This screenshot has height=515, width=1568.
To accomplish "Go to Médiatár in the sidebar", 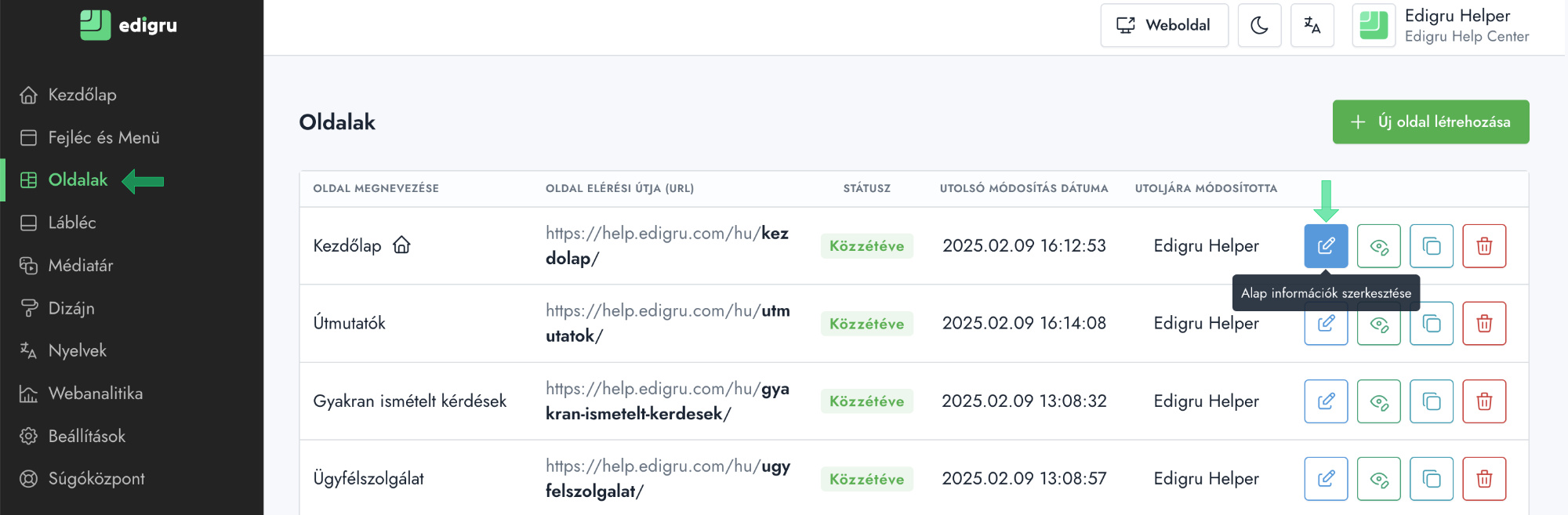I will pyautogui.click(x=80, y=266).
